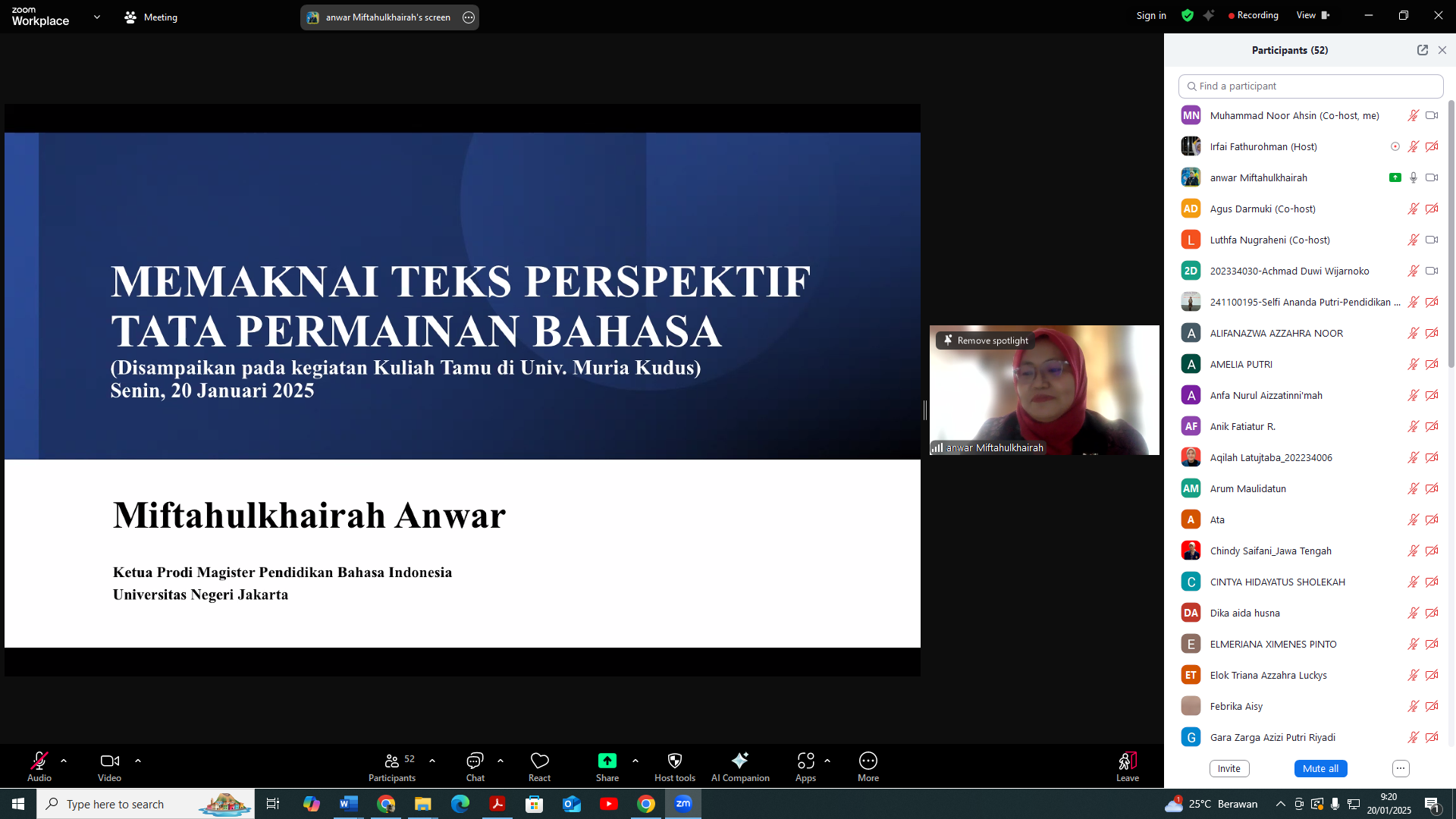The width and height of the screenshot is (1456, 819).
Task: Open the View layout menu
Action: 1313,15
